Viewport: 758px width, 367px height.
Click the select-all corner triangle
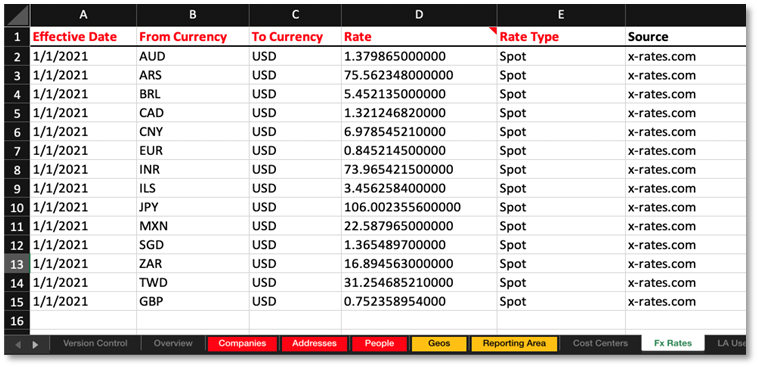click(x=17, y=16)
